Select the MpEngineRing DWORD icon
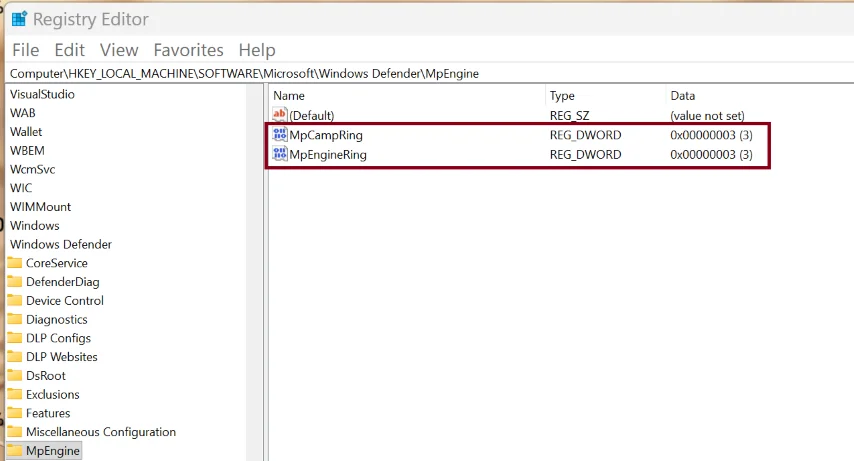This screenshot has height=461, width=854. pyautogui.click(x=280, y=154)
